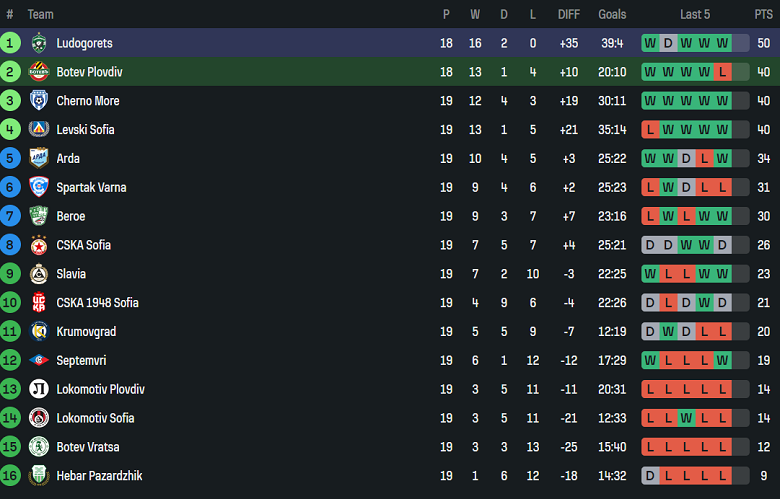Viewport: 780px width, 499px height.
Task: Click Ludogorets' gray D result box
Action: [668, 43]
